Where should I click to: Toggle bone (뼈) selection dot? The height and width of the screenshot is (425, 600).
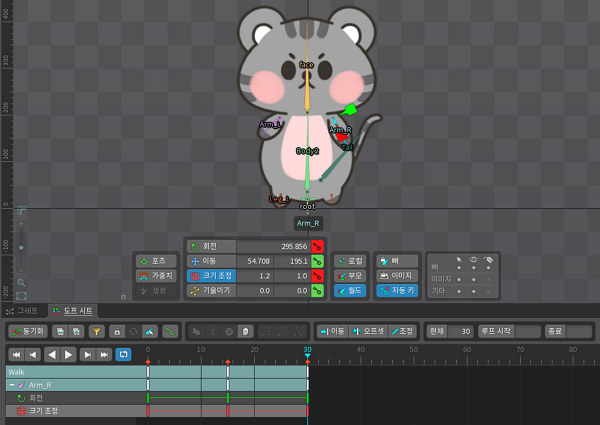tap(459, 267)
